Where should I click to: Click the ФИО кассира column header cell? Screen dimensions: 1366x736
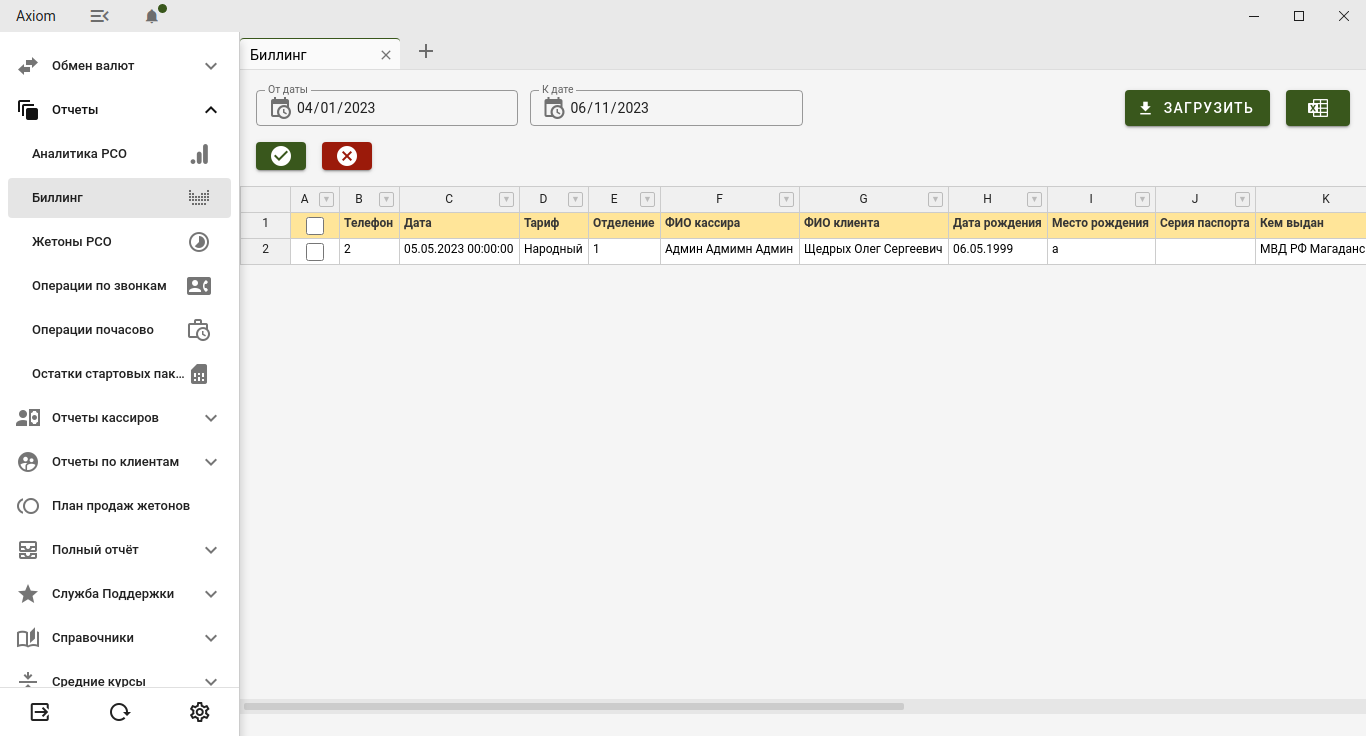click(x=730, y=225)
